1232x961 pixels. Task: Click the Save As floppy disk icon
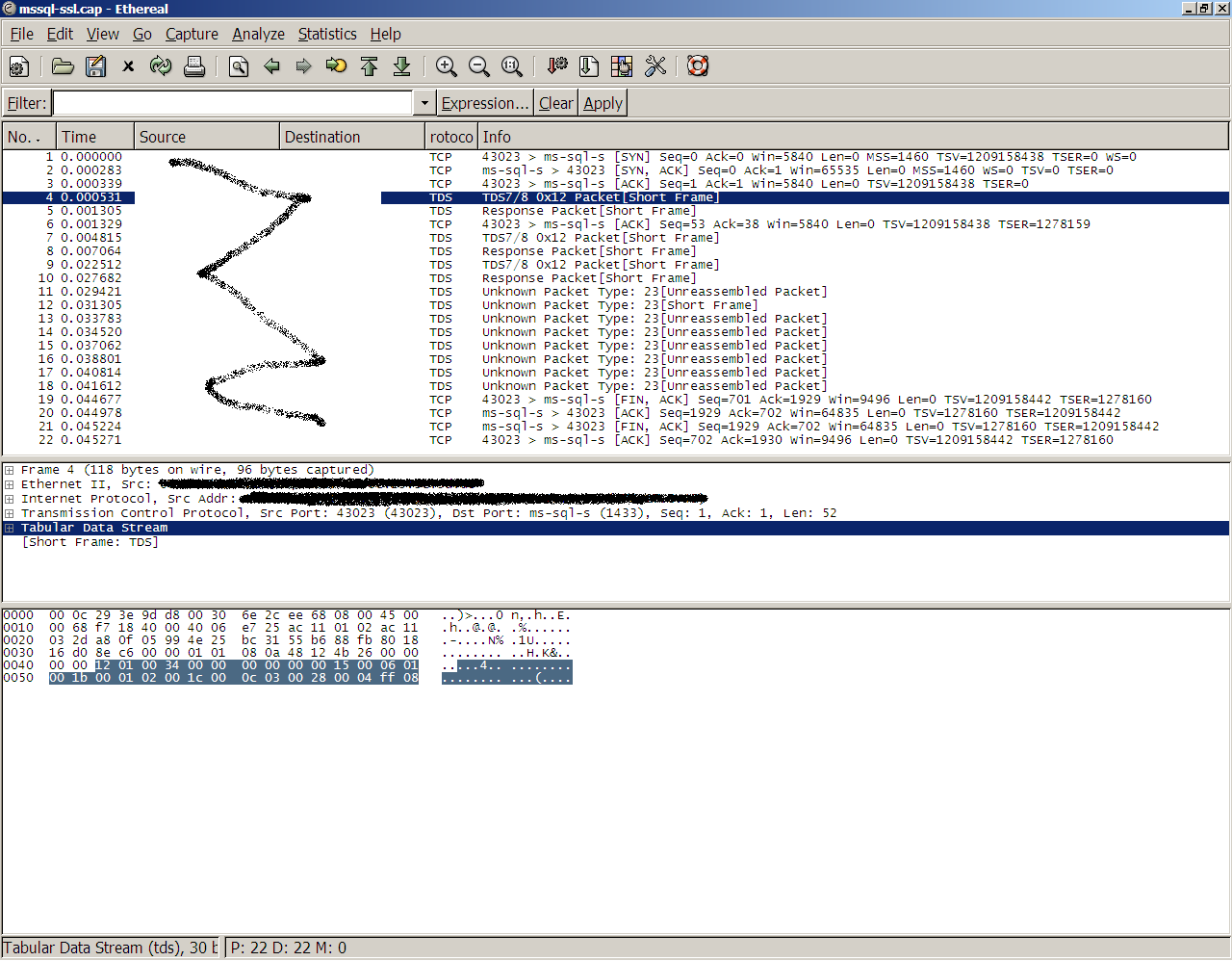coord(95,66)
